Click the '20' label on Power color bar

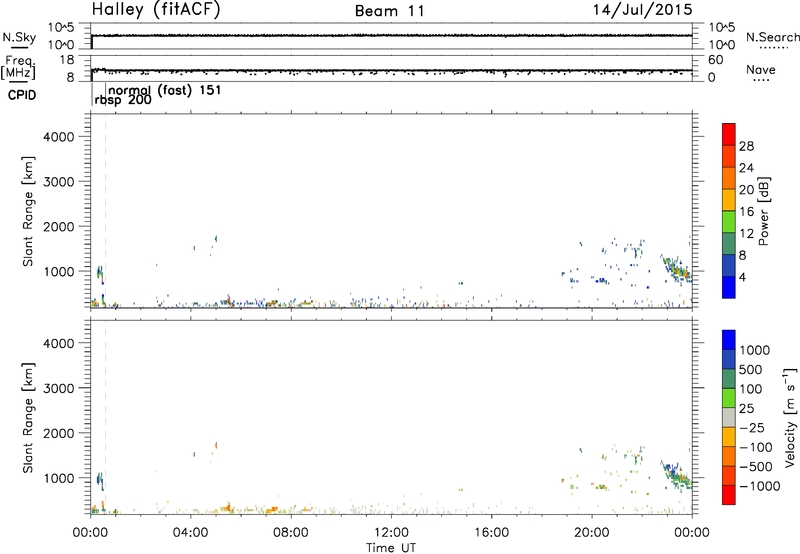coord(746,190)
